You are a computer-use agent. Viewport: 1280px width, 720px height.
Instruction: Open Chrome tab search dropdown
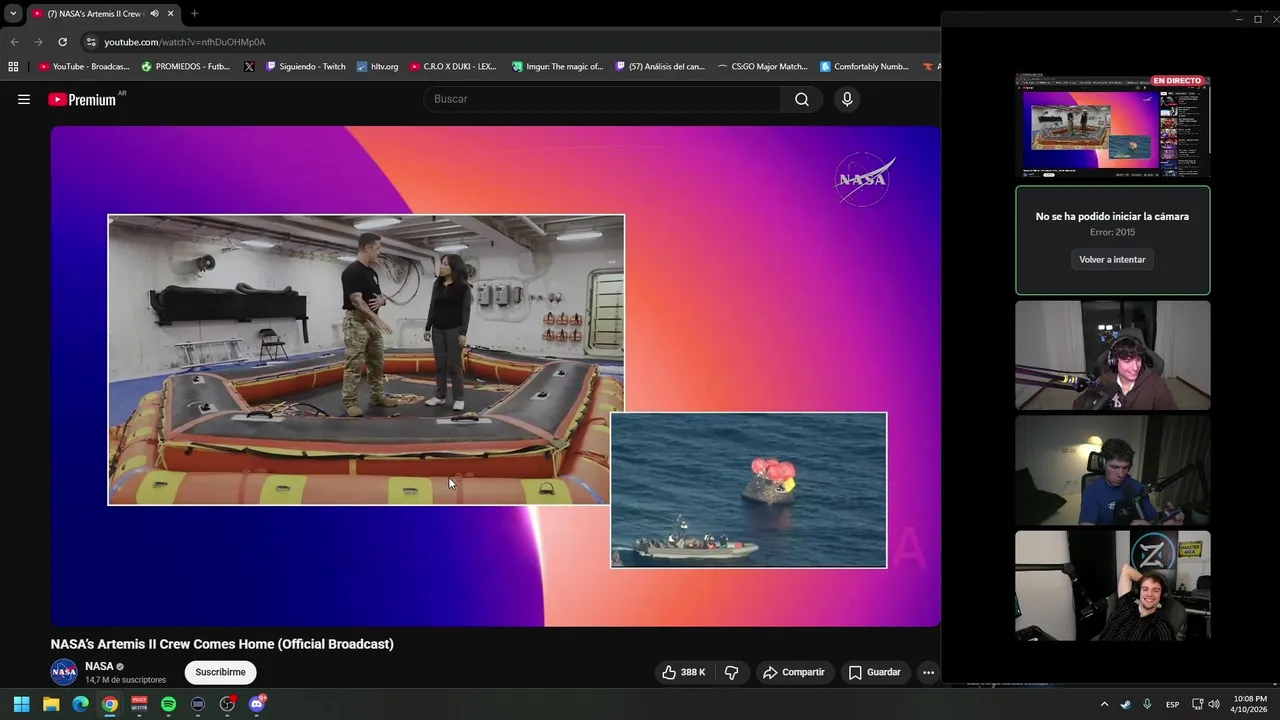coord(13,14)
